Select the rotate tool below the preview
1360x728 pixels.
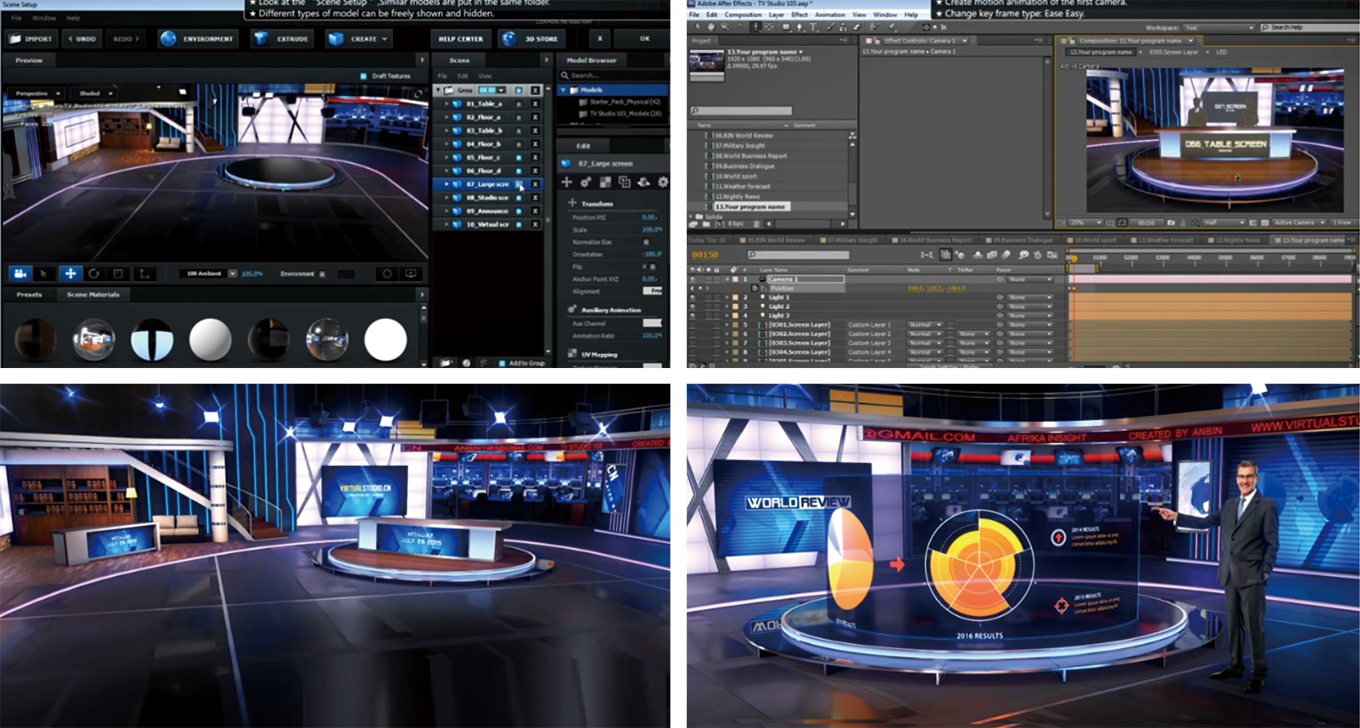click(x=94, y=273)
